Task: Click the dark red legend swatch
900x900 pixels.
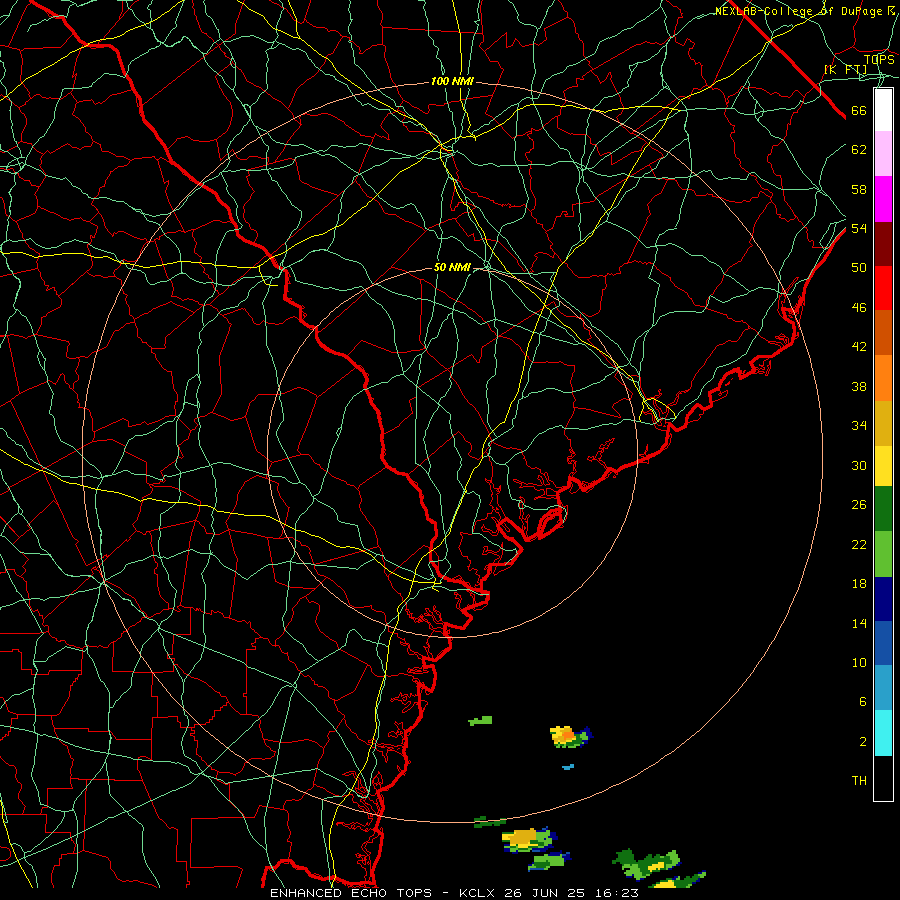Action: click(883, 243)
